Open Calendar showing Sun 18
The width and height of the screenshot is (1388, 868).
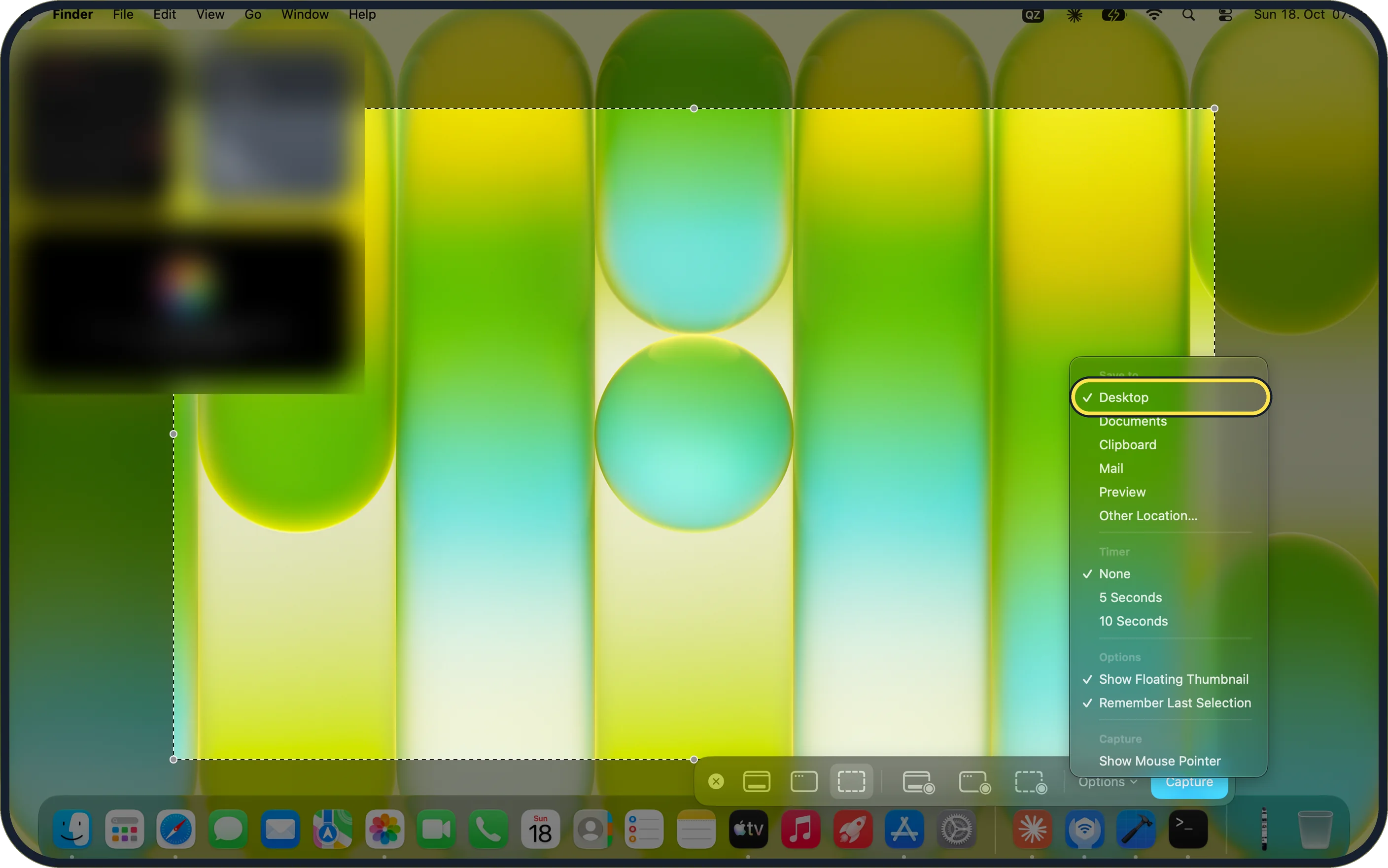click(540, 829)
